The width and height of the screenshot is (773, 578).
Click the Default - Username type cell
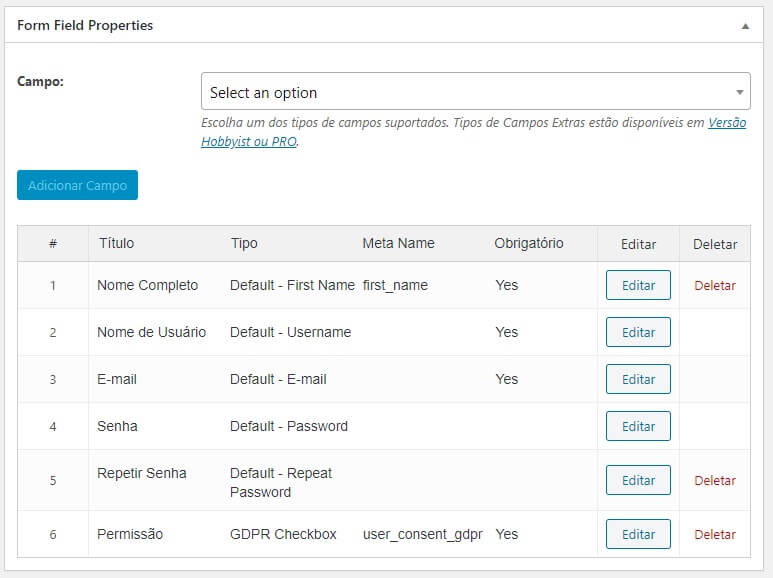(290, 332)
